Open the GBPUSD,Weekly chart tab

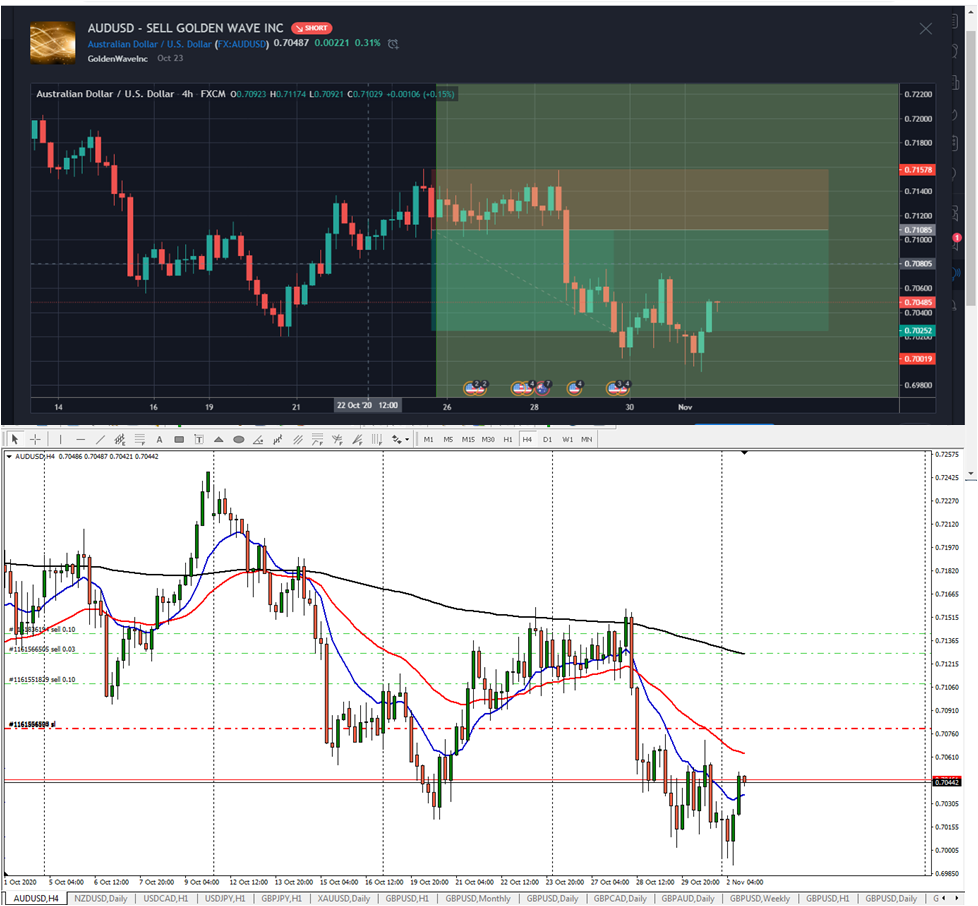pos(760,898)
